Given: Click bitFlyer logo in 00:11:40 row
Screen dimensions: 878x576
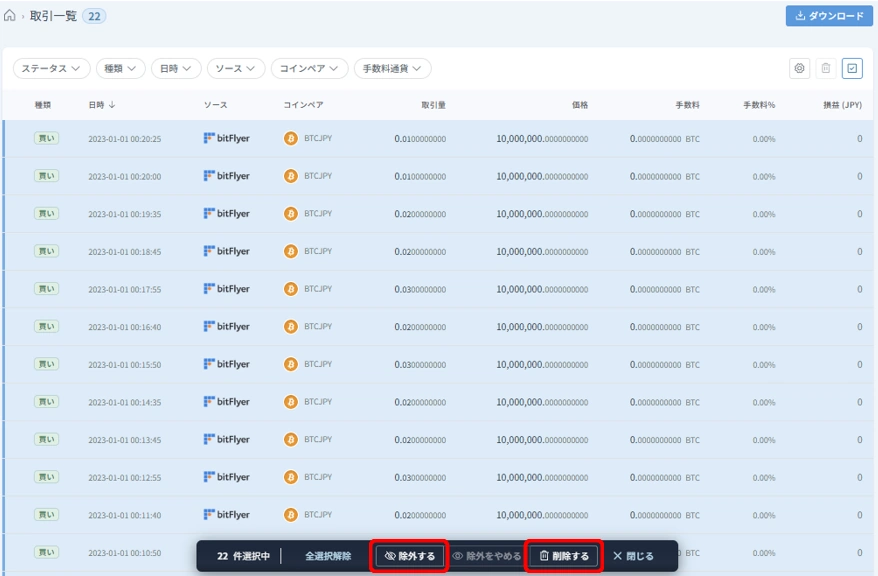Looking at the screenshot, I should (227, 514).
